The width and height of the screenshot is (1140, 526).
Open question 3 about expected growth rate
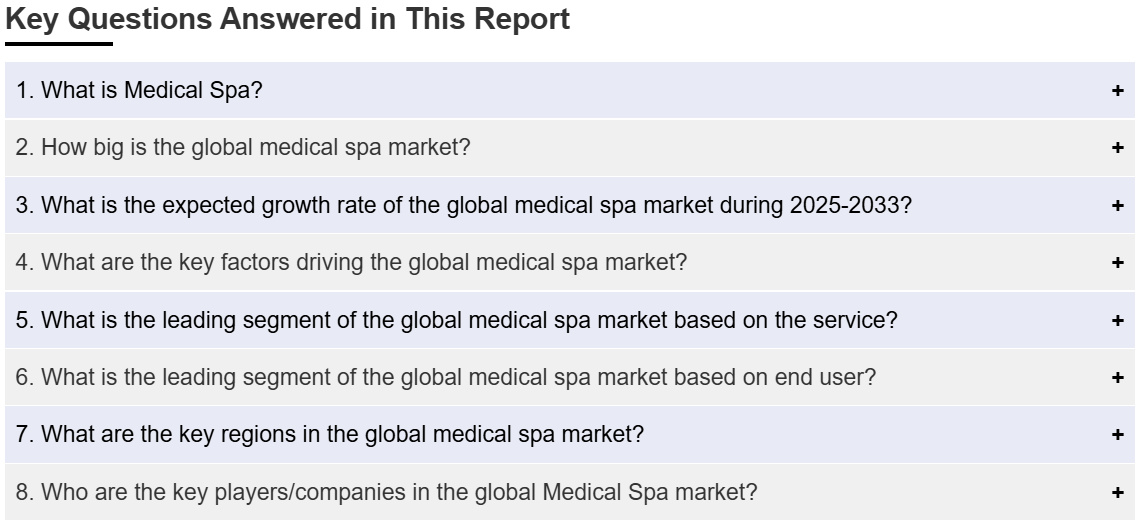click(464, 205)
